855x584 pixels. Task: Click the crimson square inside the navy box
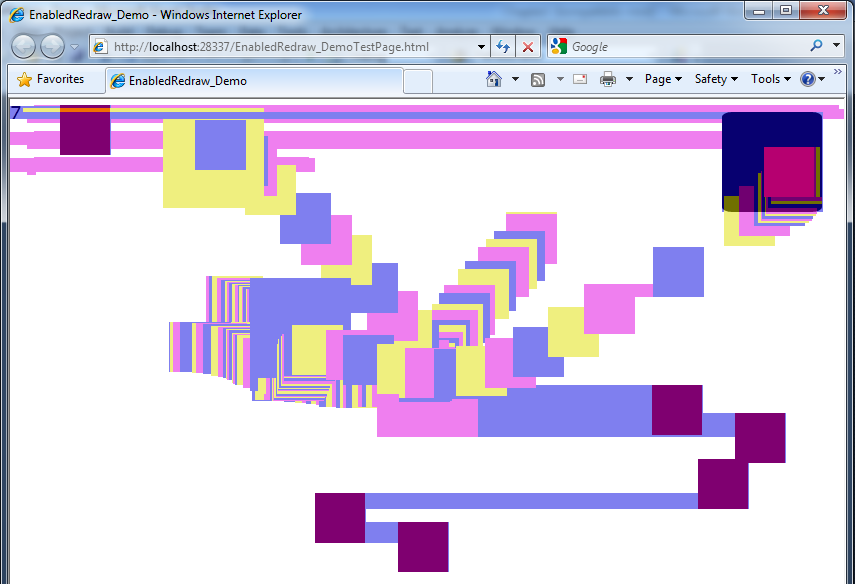[789, 172]
